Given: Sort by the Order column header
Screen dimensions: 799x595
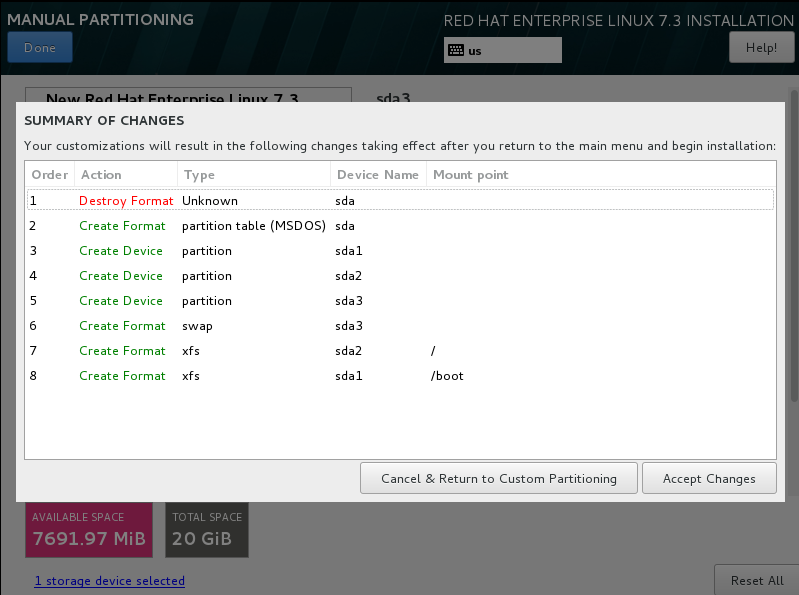Looking at the screenshot, I should (x=50, y=175).
